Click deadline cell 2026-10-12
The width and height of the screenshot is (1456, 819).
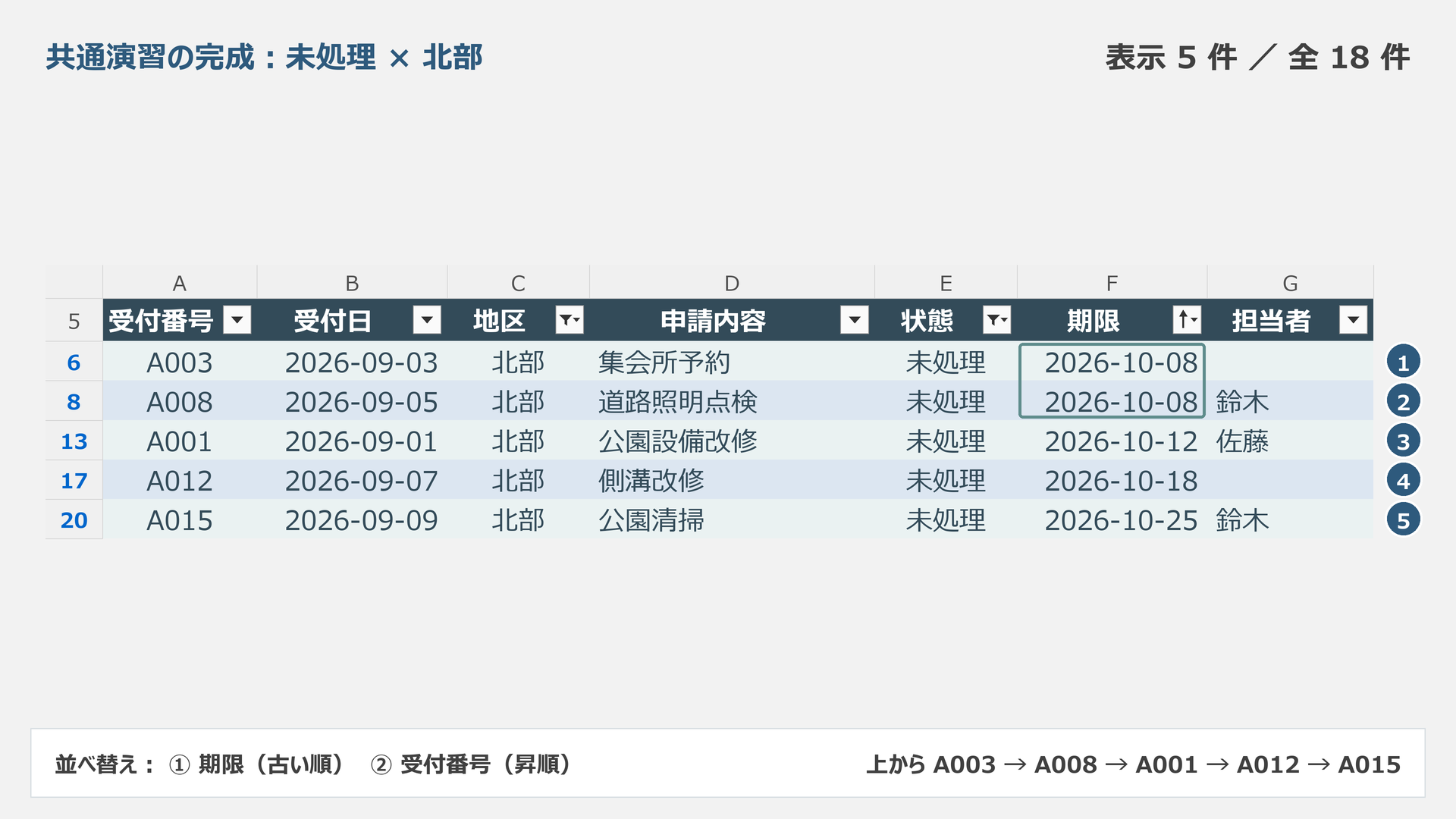1112,441
